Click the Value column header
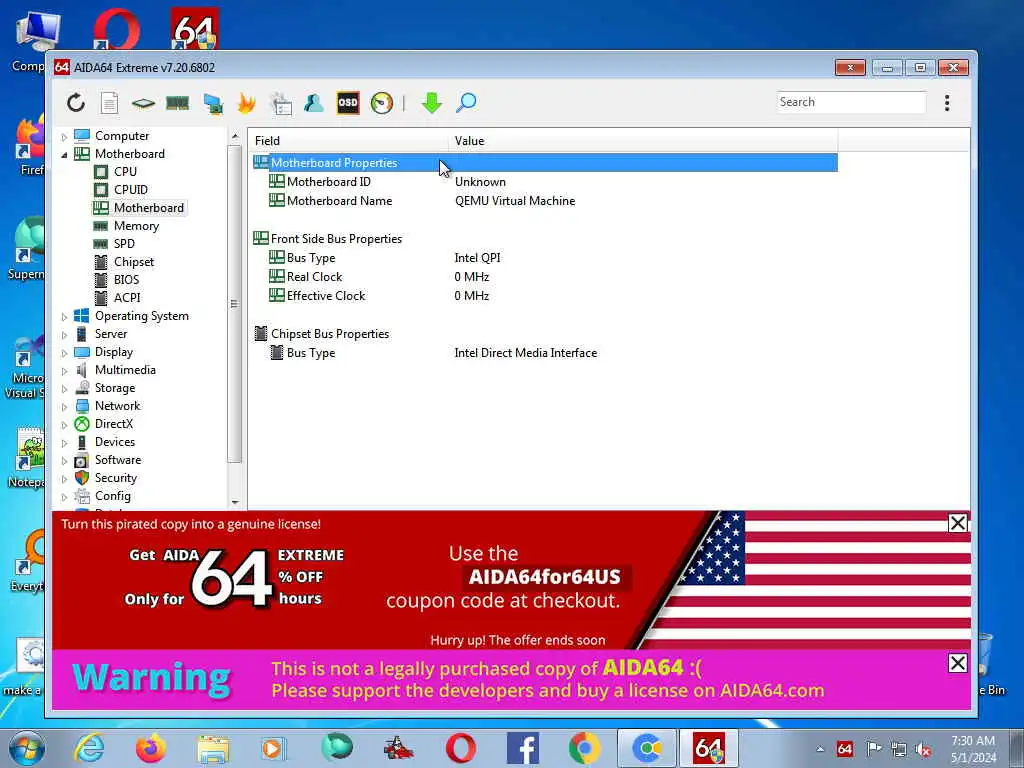Image resolution: width=1024 pixels, height=768 pixels. [643, 141]
